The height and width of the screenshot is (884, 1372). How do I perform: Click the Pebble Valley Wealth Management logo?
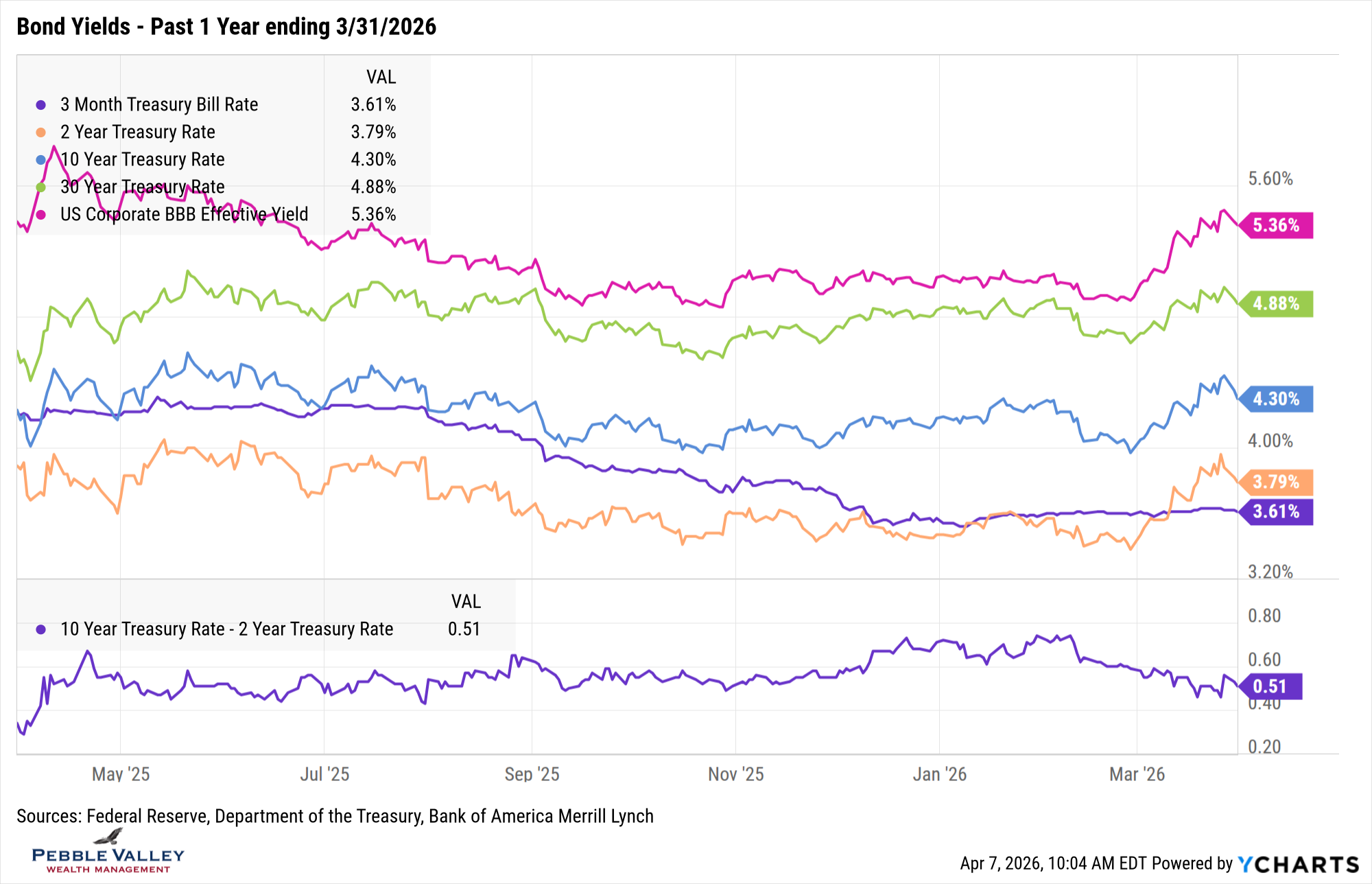click(x=108, y=852)
